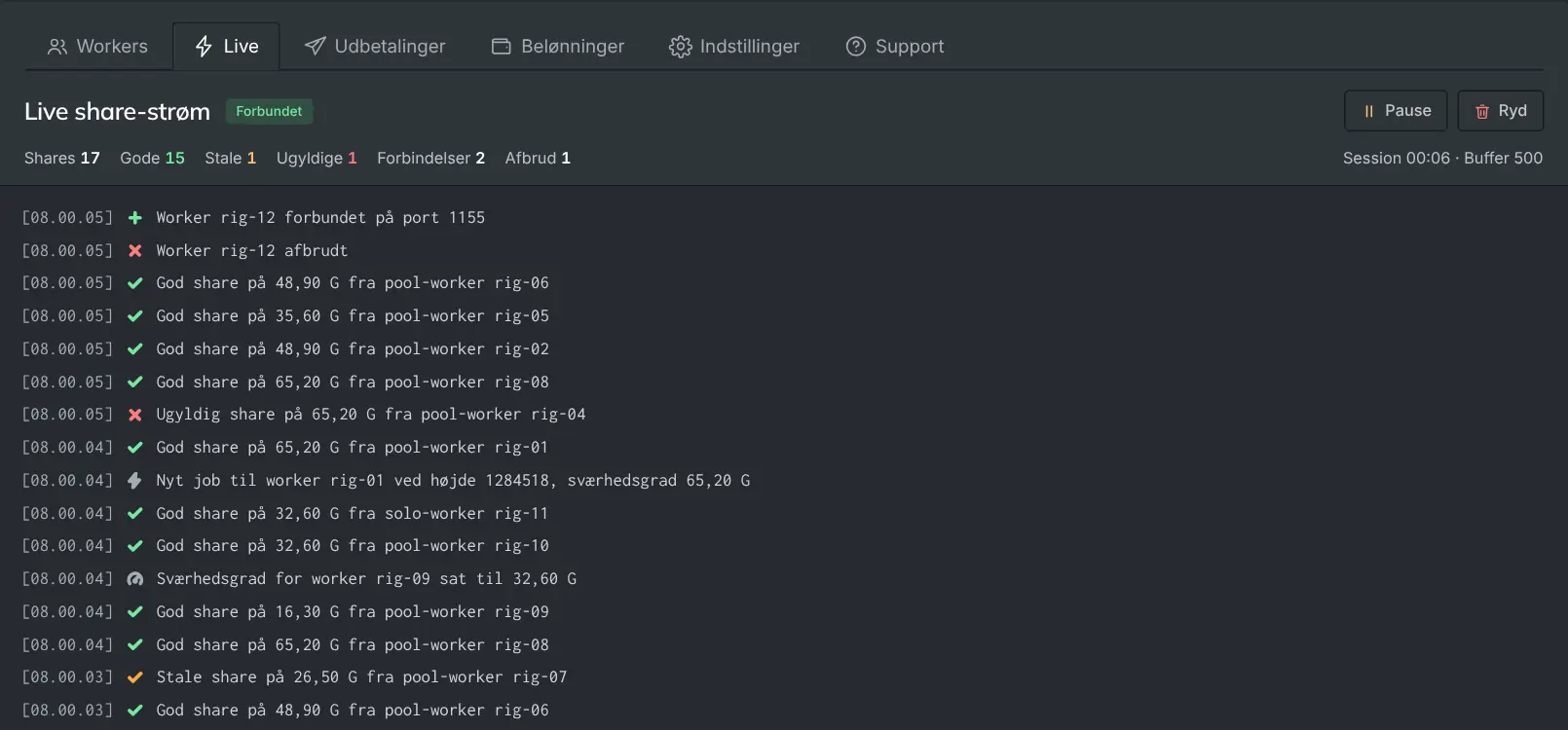The width and height of the screenshot is (1568, 730).
Task: Go to the Udbetalinger tab
Action: [x=375, y=47]
